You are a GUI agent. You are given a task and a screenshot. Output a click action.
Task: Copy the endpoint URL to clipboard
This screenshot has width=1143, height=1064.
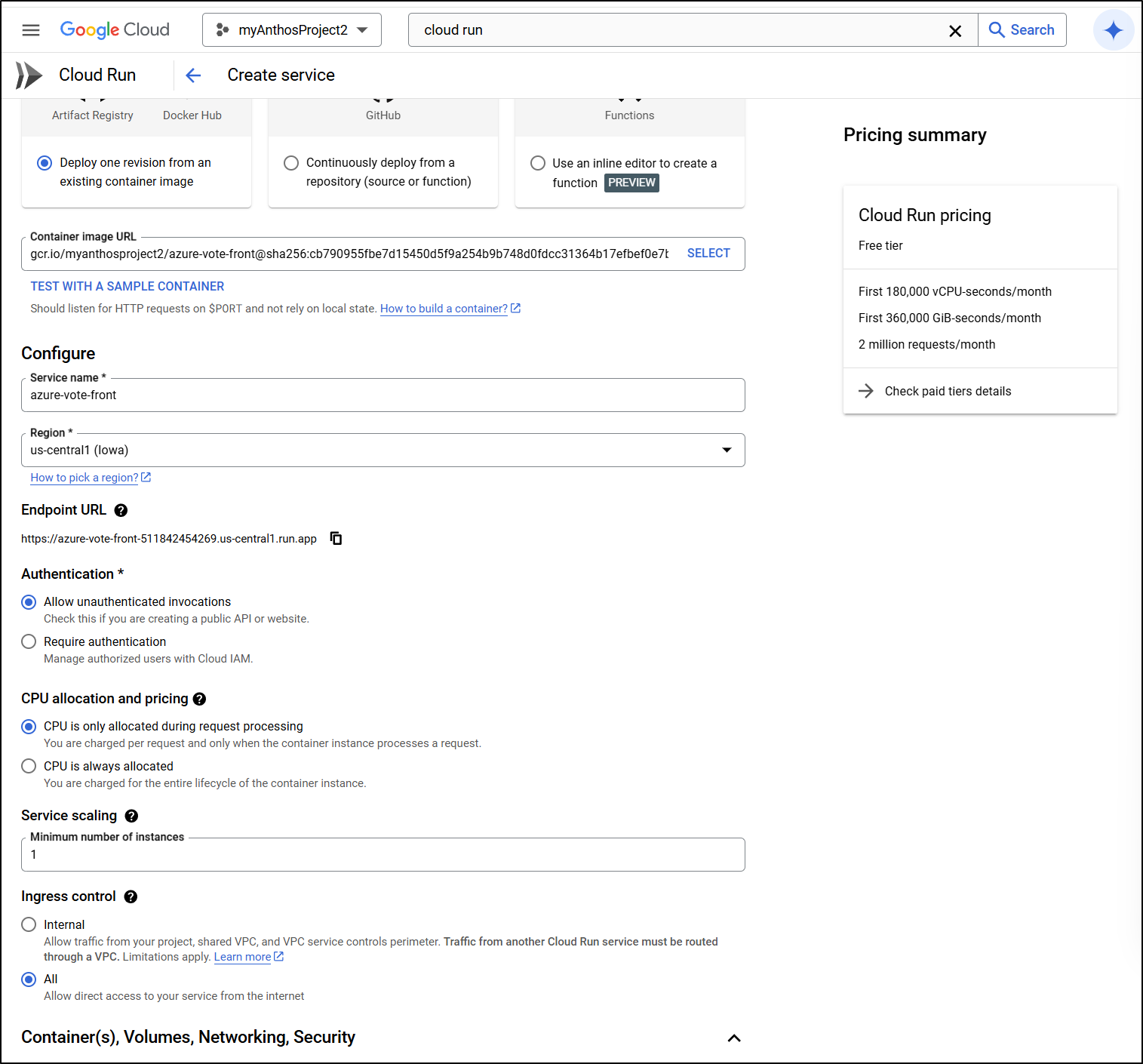tap(336, 539)
